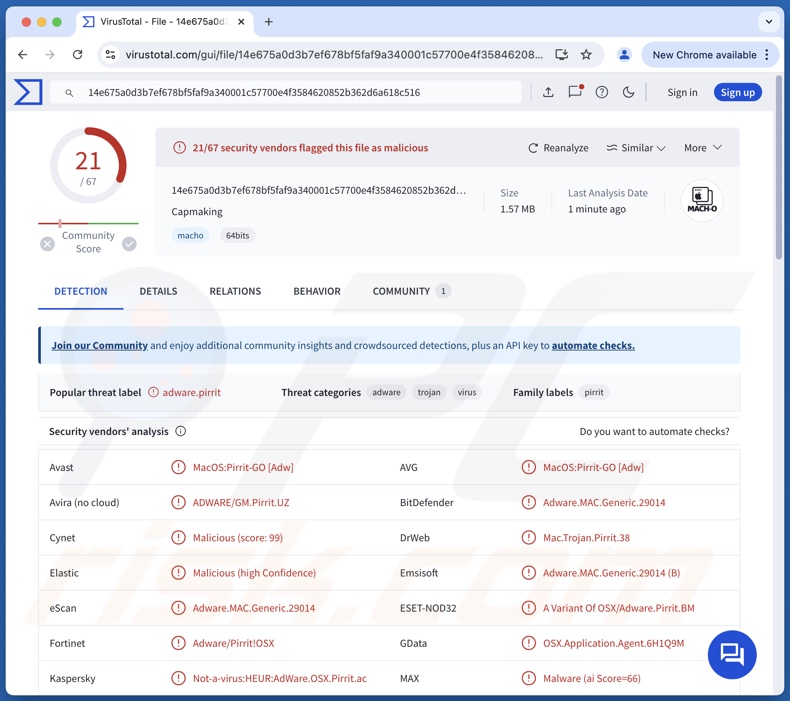This screenshot has width=790, height=701.
Task: Click the info icon beside Security vendors' analysis
Action: (181, 431)
